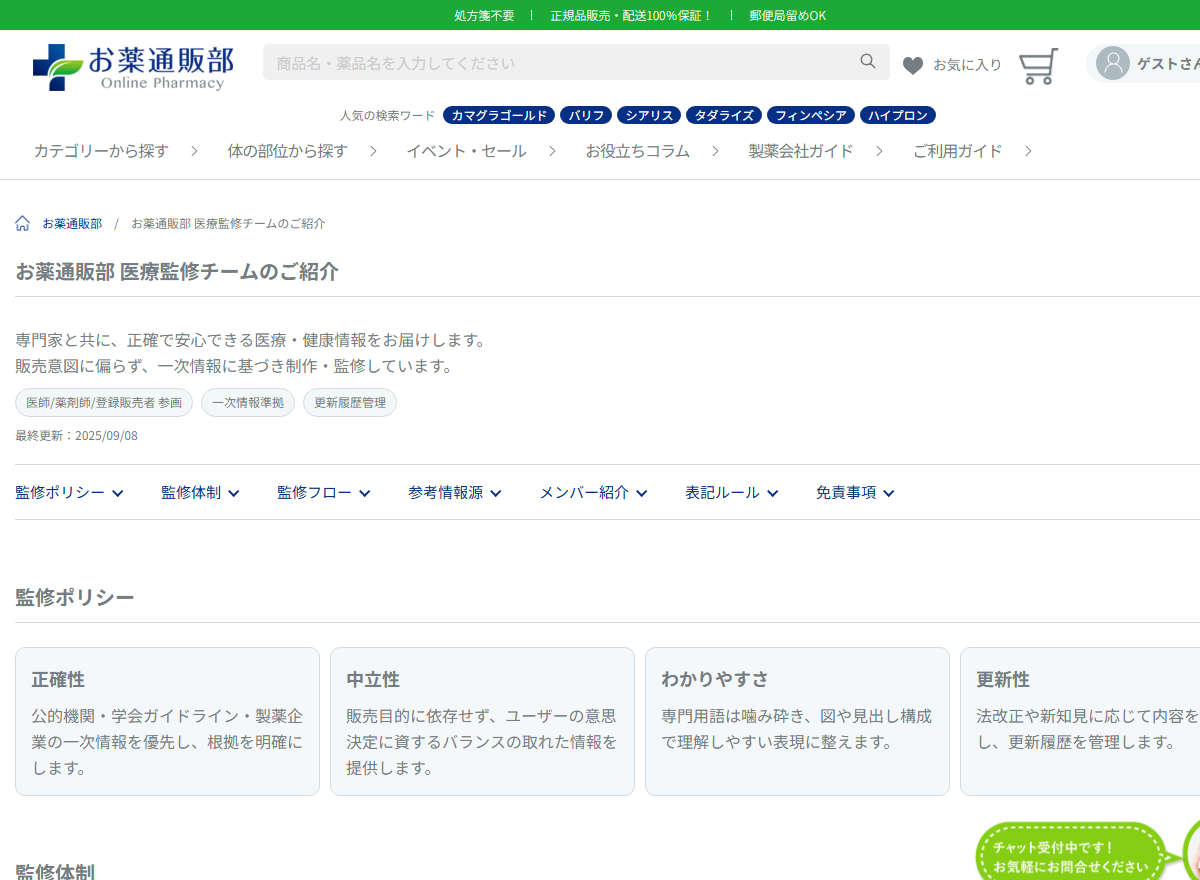Select the バリフ search keyword tag
Screen dimensions: 1200x880
[586, 115]
